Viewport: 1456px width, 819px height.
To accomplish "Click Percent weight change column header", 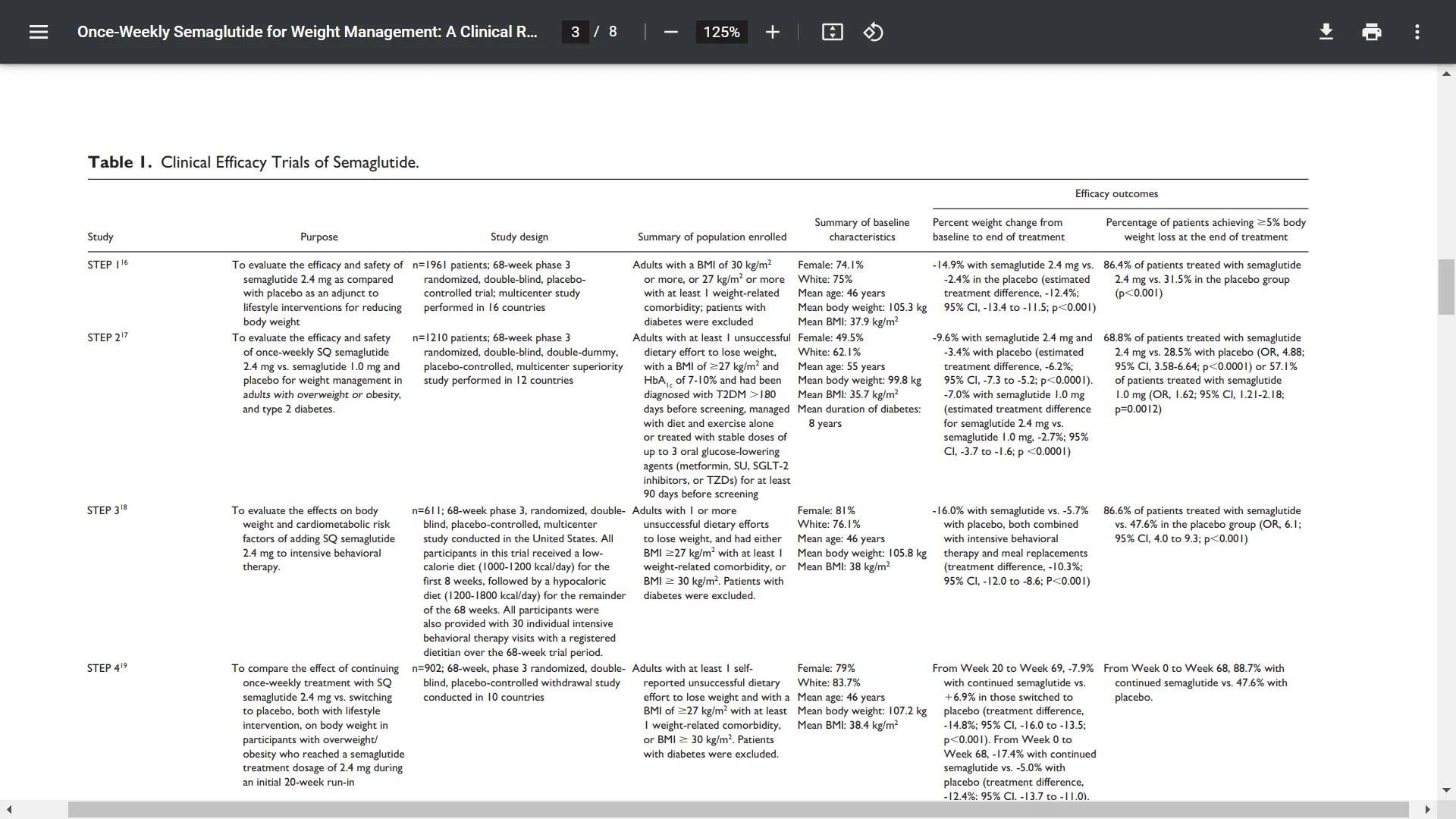I will [x=999, y=230].
